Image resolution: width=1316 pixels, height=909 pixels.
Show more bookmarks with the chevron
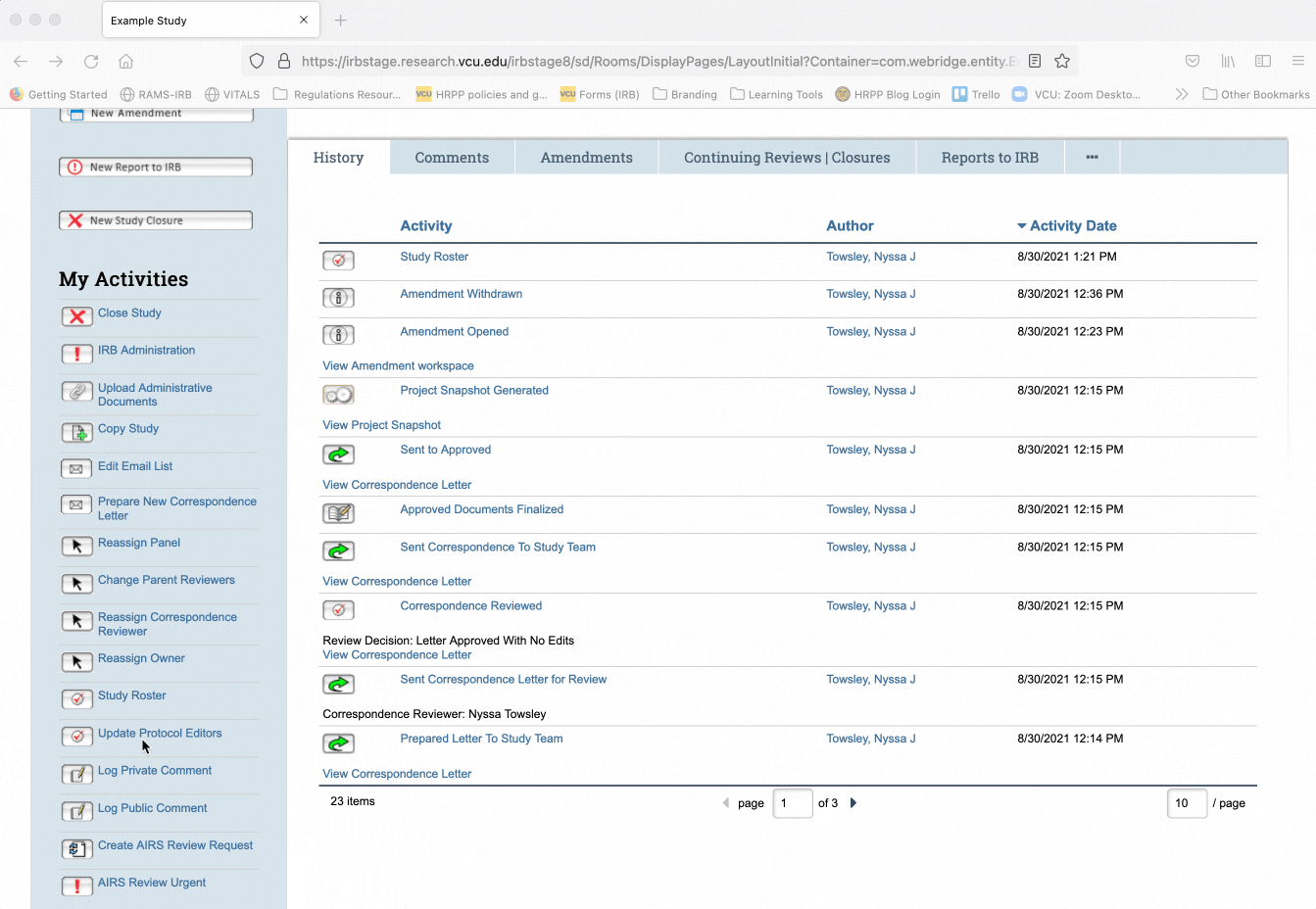[x=1182, y=94]
